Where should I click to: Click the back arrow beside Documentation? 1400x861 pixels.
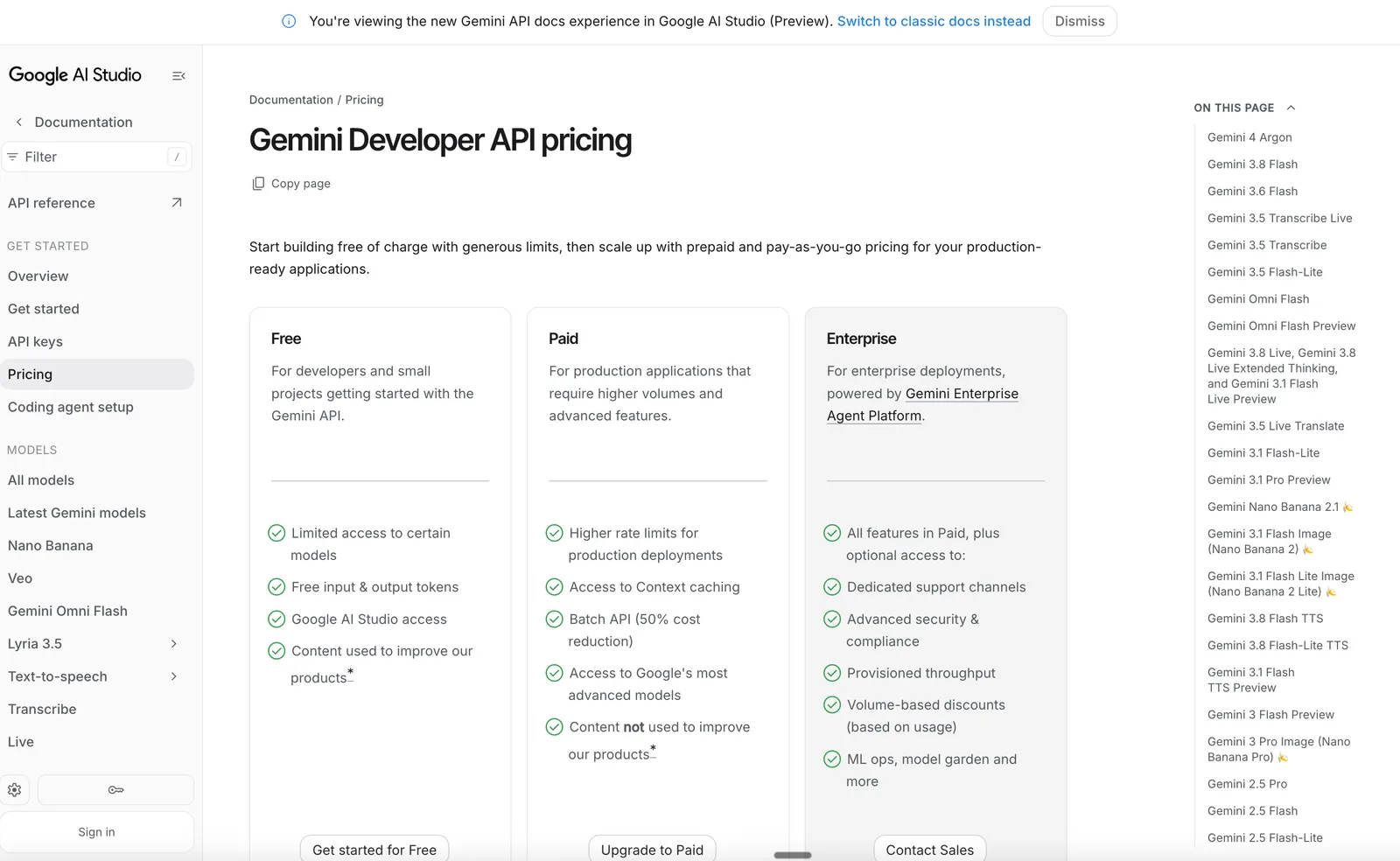click(x=19, y=122)
